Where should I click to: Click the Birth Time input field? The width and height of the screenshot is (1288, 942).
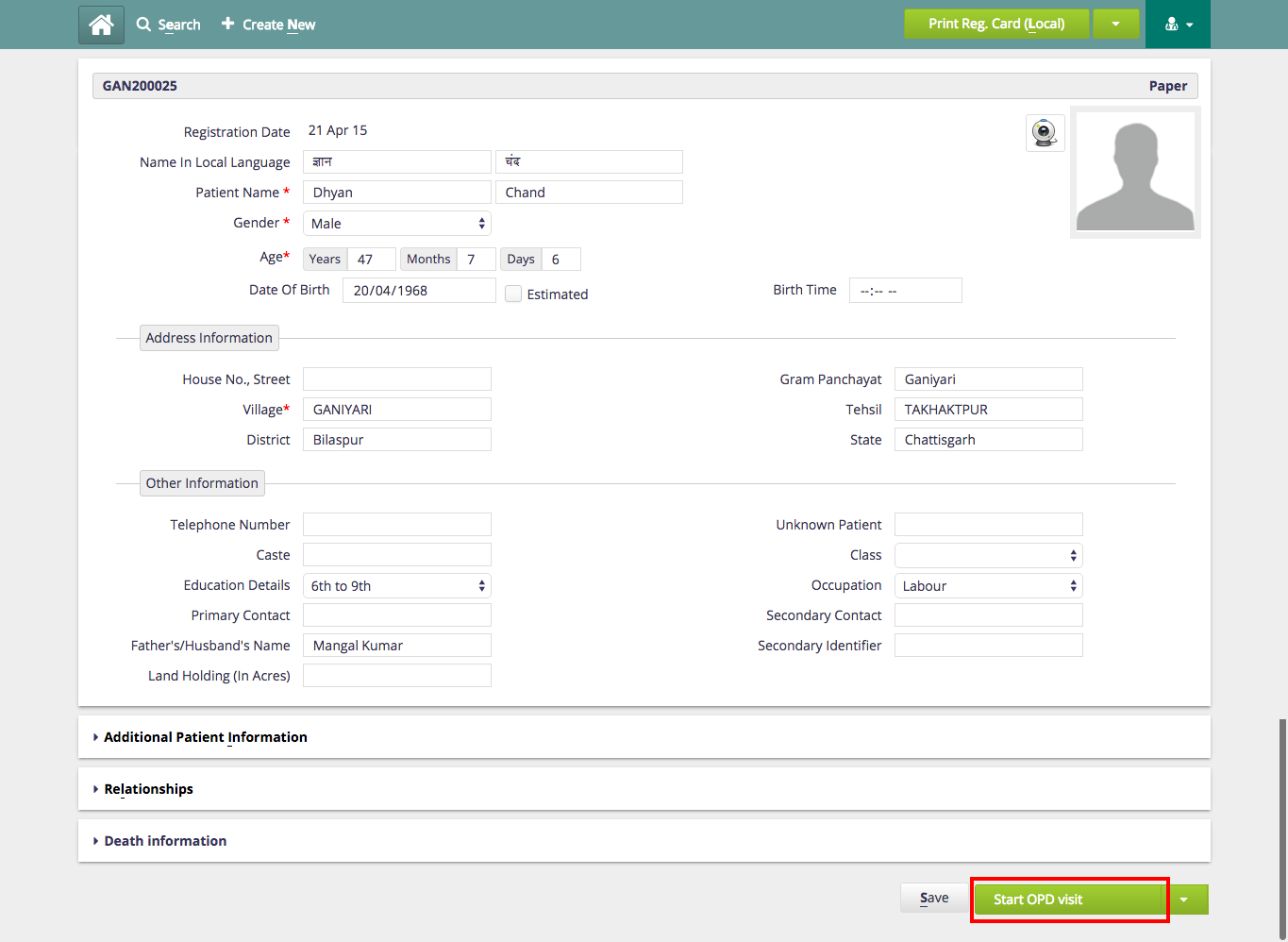tap(904, 290)
